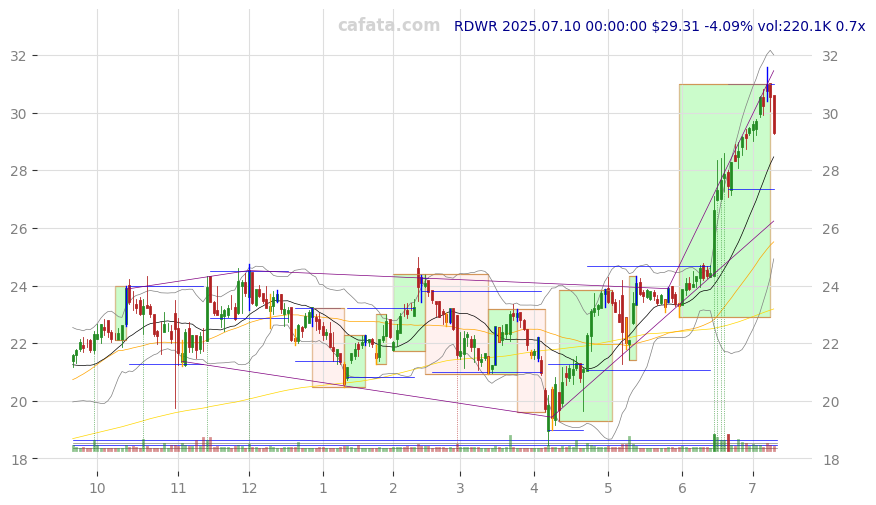
Task: Click month label 11 on x-axis
Action: click(x=178, y=488)
